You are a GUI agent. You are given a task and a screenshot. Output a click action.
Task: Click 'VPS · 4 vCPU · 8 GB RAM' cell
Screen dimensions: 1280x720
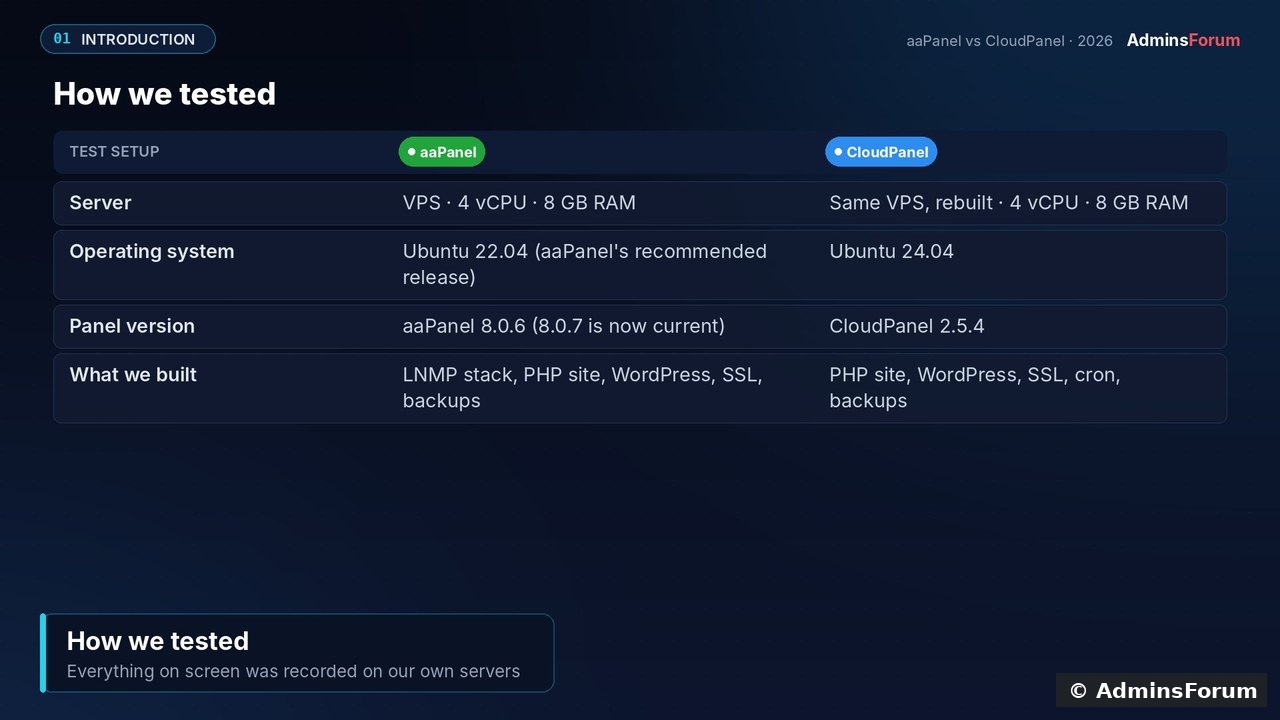[x=519, y=203]
